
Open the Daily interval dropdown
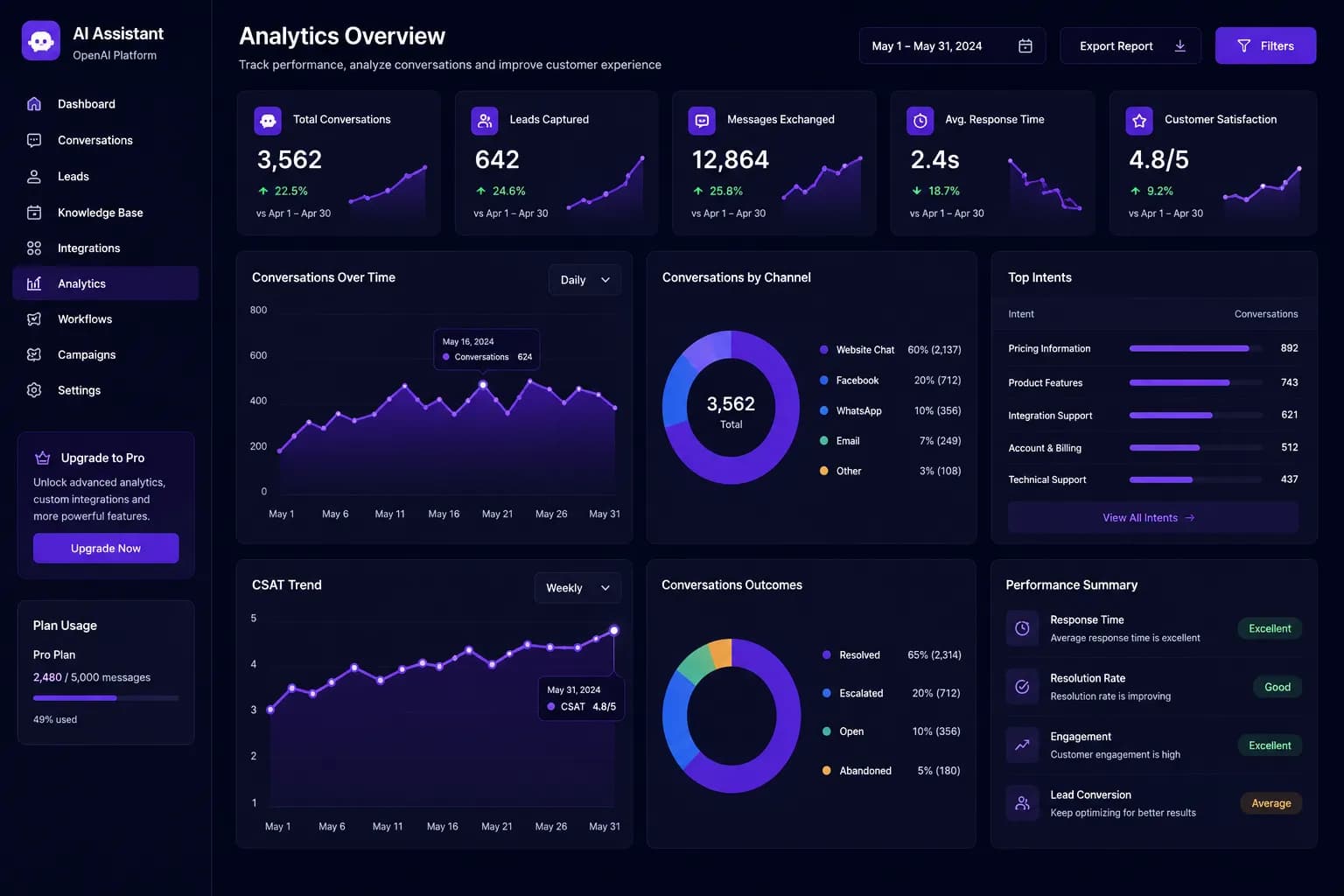click(584, 280)
